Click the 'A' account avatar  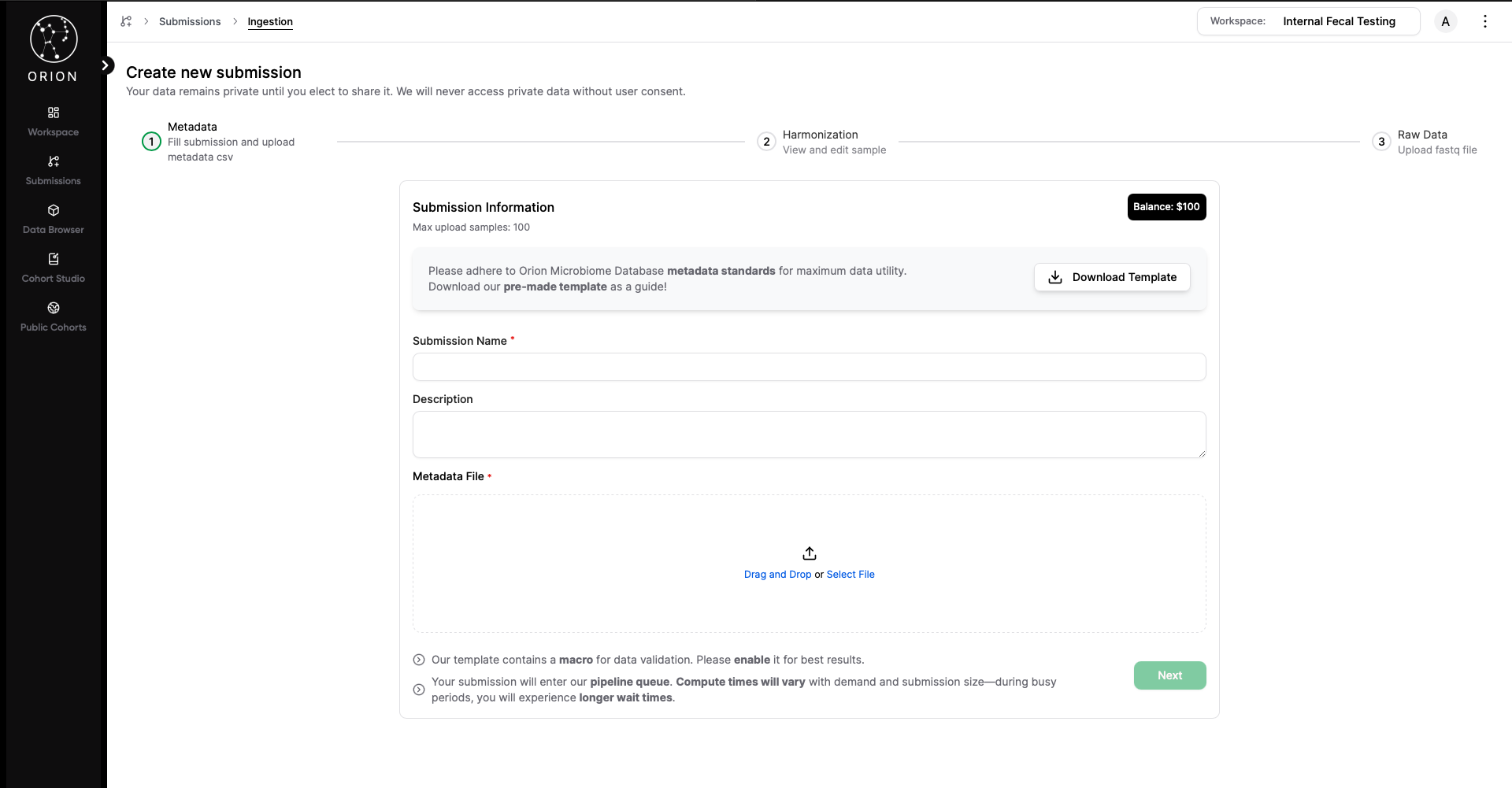pyautogui.click(x=1446, y=21)
